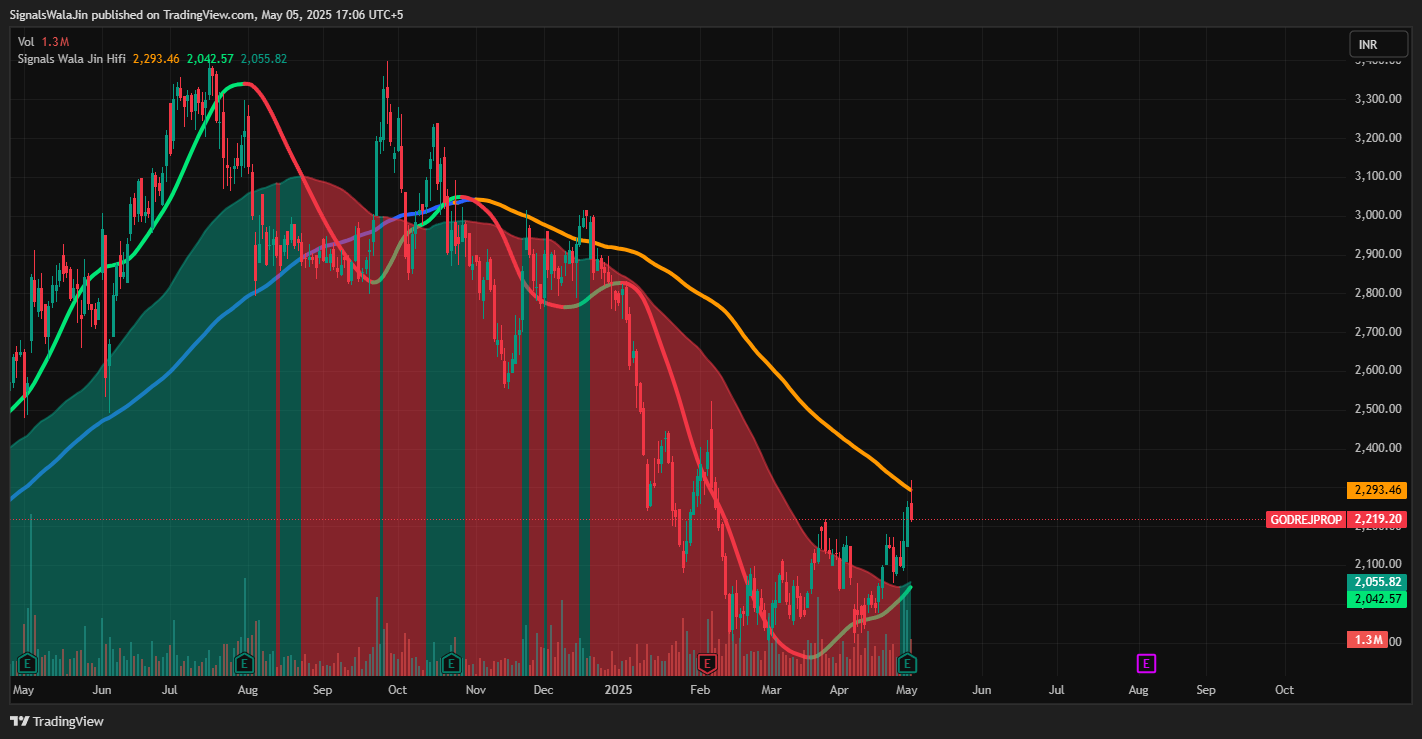Click the 2,500.00 price axis label
Viewport: 1422px width, 739px height.
1378,409
